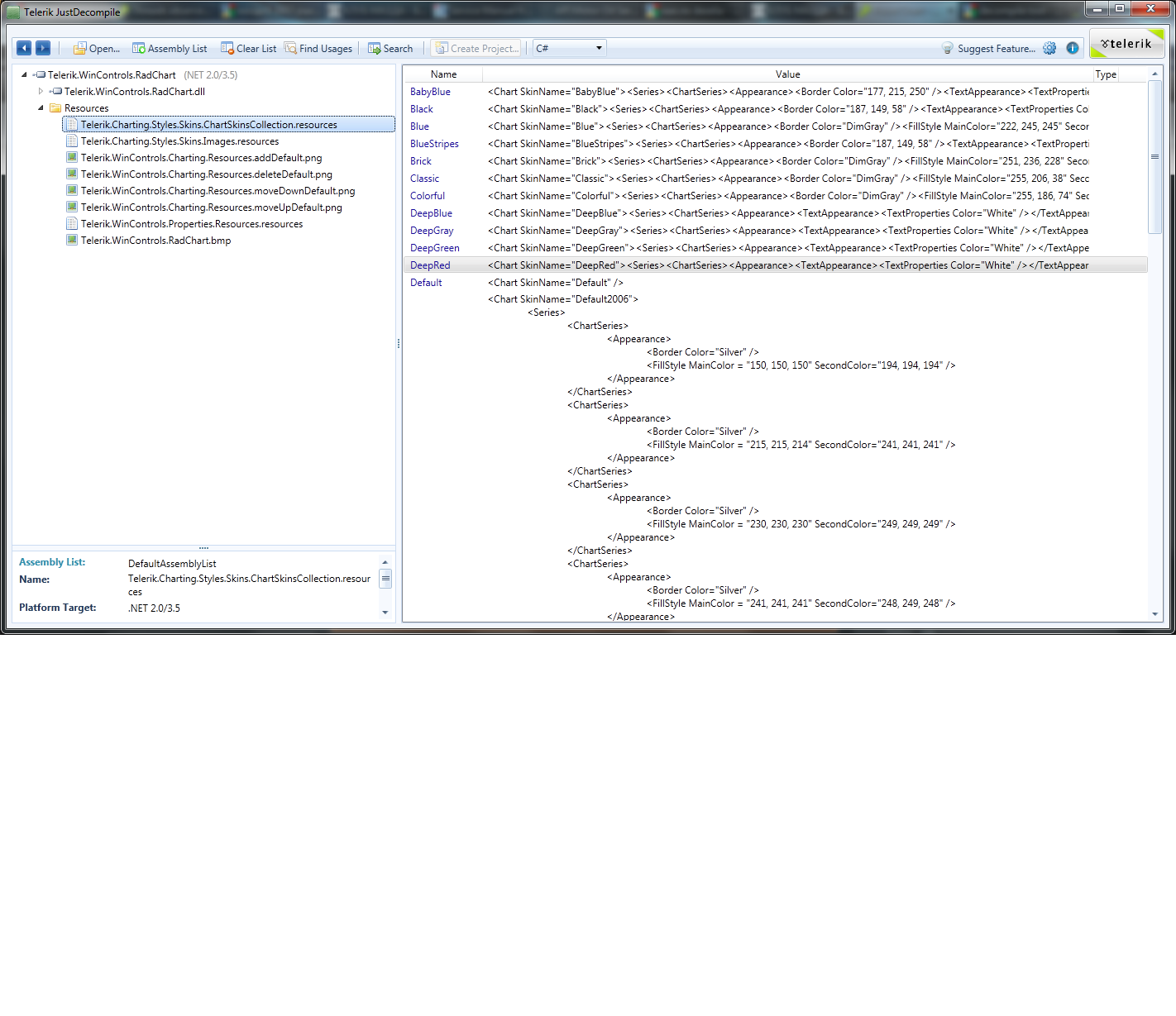
Task: Click Find Usages in the toolbar
Action: pos(318,49)
